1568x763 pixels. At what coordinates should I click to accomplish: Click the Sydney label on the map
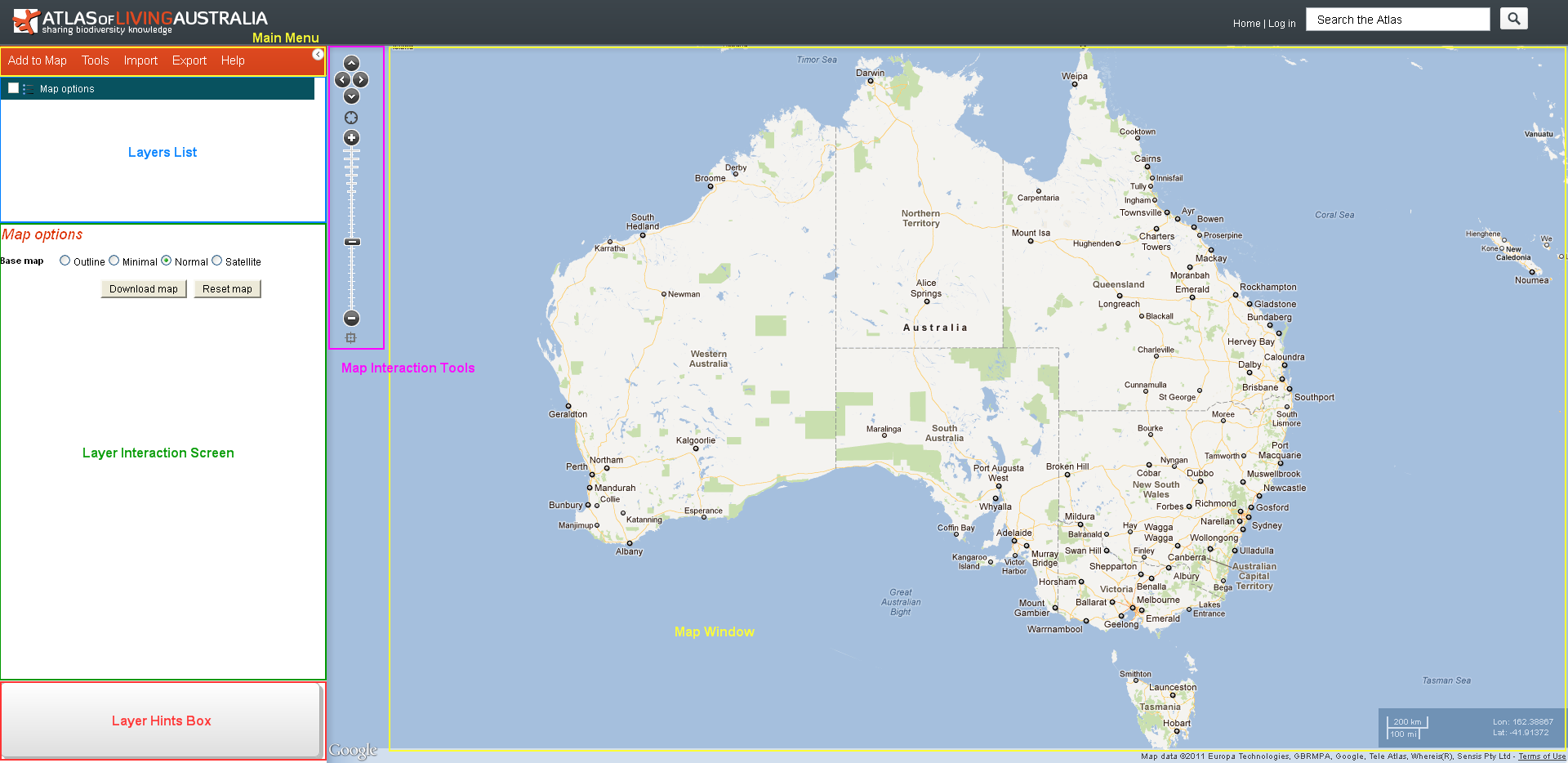(1267, 525)
